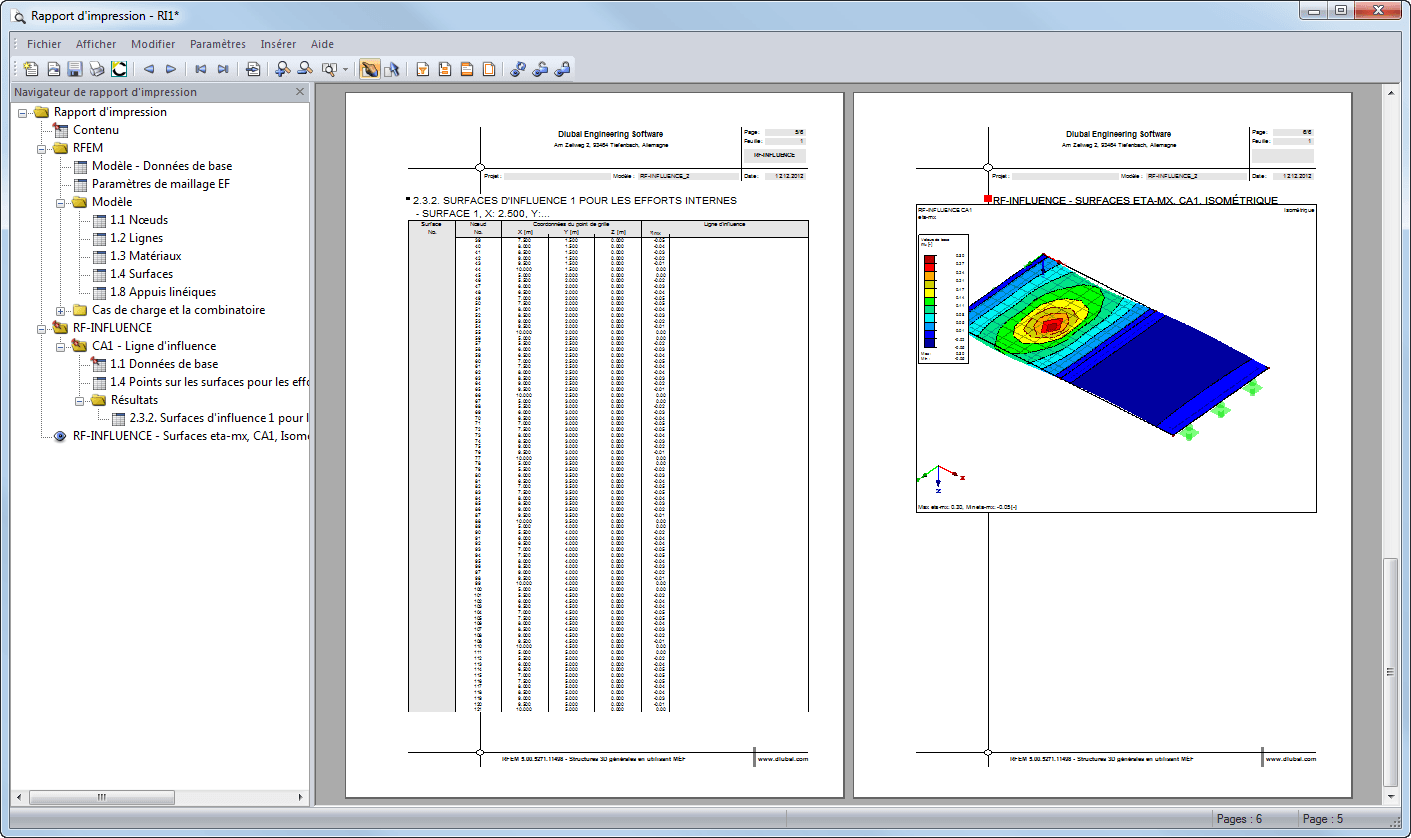Go to next page with right arrow

(171, 69)
